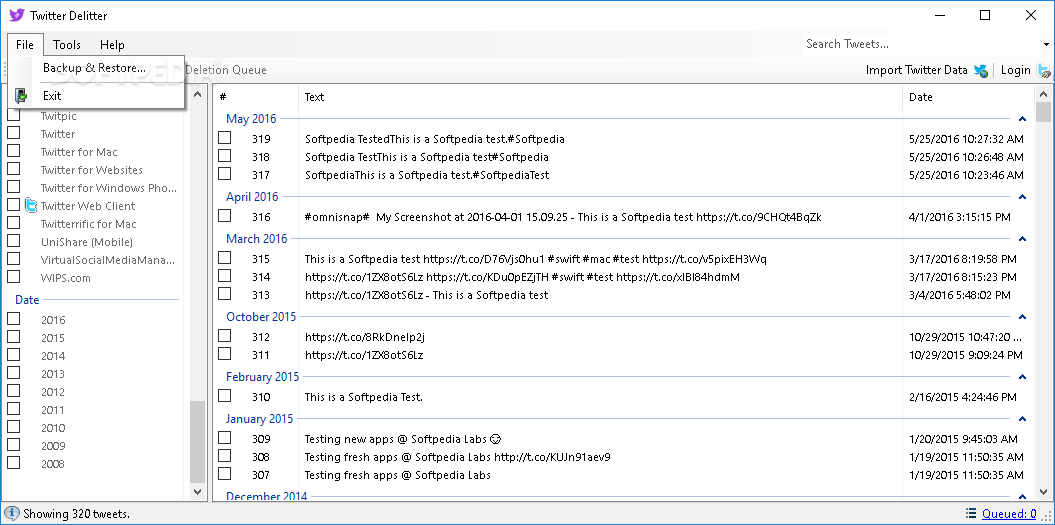Click inside the Search Tweets field
The height and width of the screenshot is (525, 1055).
(922, 44)
